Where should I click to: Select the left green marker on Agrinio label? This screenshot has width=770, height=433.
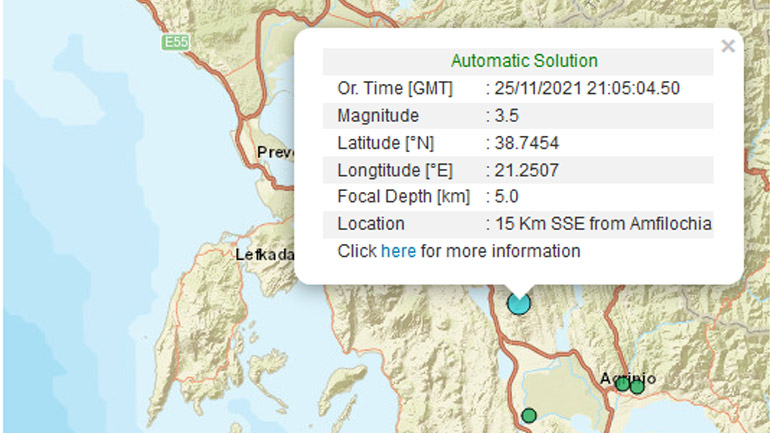622,384
